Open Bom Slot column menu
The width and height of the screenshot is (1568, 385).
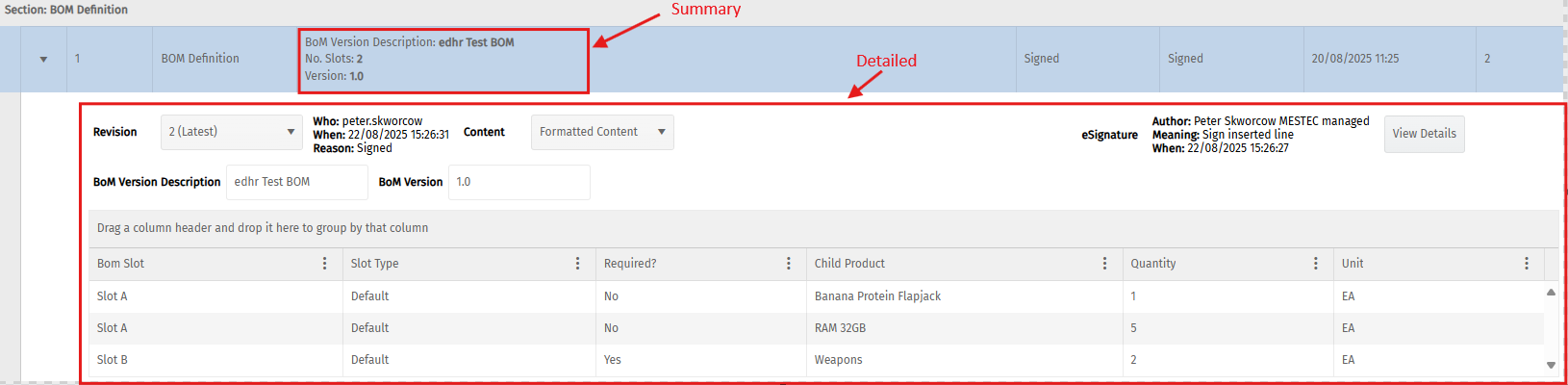(325, 264)
